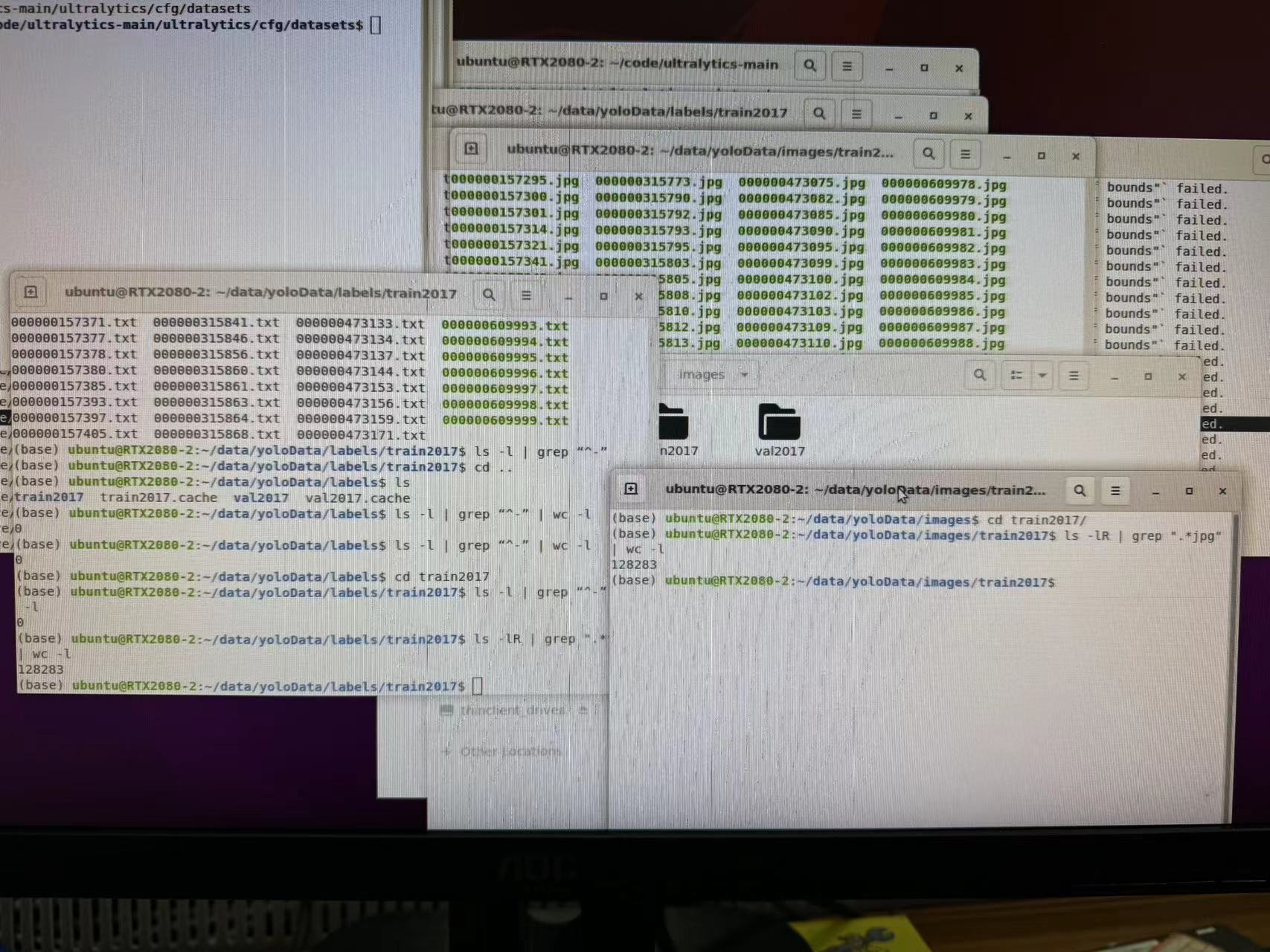
Task: Maximize the .txt listing terminal window
Action: [x=603, y=296]
